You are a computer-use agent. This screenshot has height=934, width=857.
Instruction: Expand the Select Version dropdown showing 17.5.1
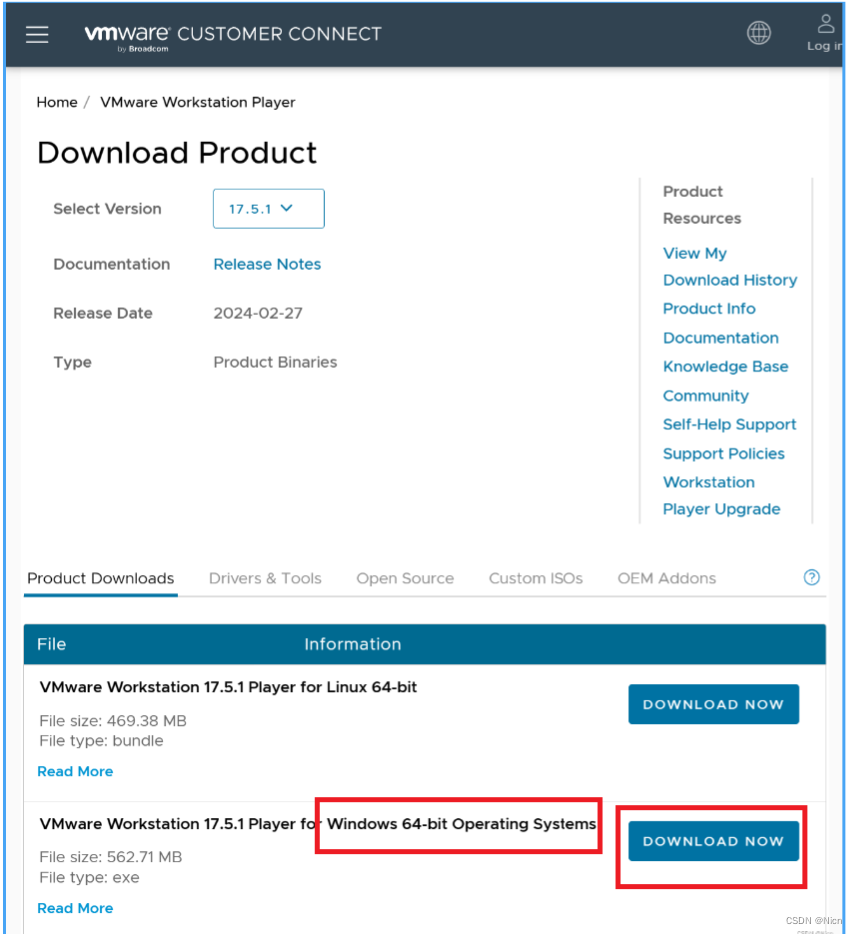[268, 208]
